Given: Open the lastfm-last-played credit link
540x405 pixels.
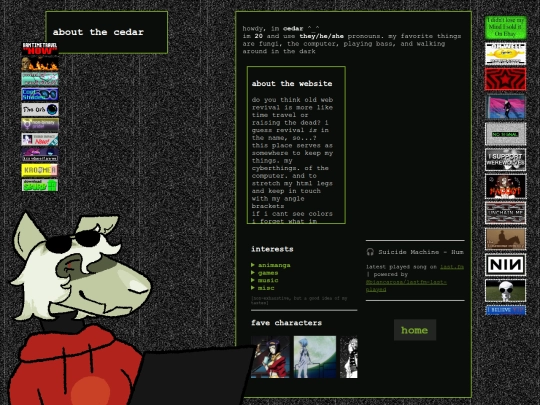Looking at the screenshot, I should tap(406, 286).
